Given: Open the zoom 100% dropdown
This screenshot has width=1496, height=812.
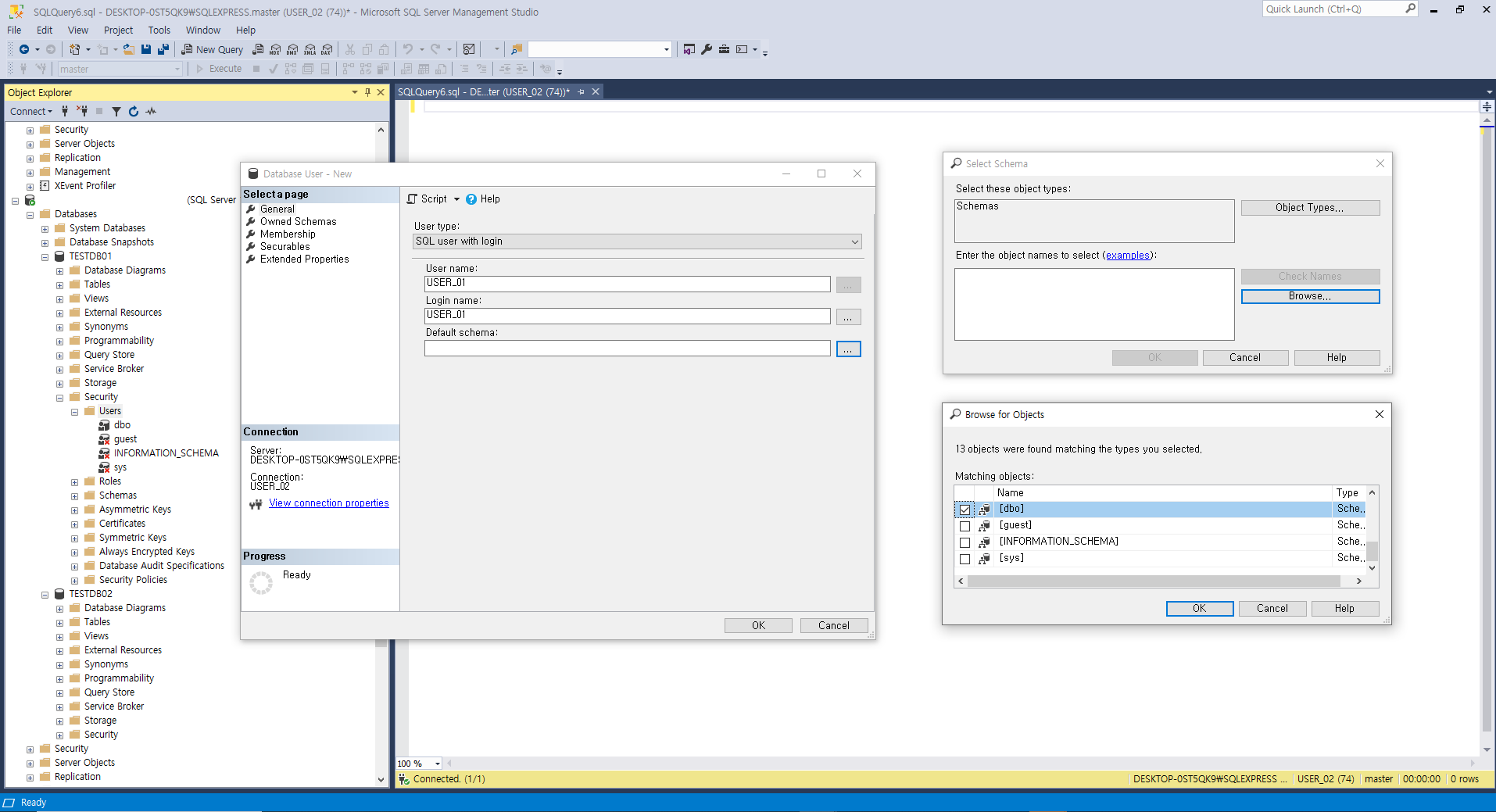Looking at the screenshot, I should (x=437, y=764).
